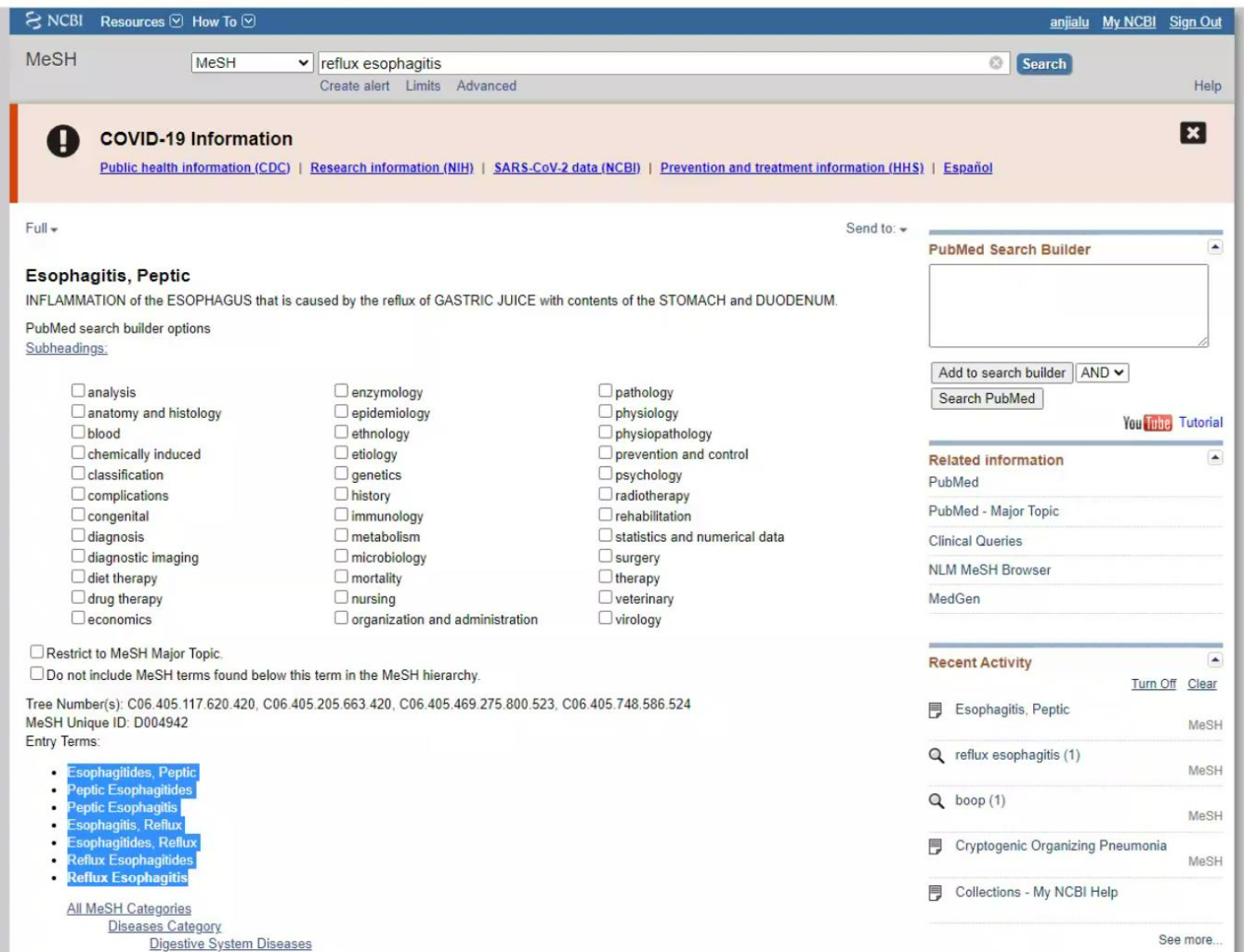Open SARS-CoV-2 data (NCBI) link
Viewport: 1244px width, 952px height.
click(567, 168)
